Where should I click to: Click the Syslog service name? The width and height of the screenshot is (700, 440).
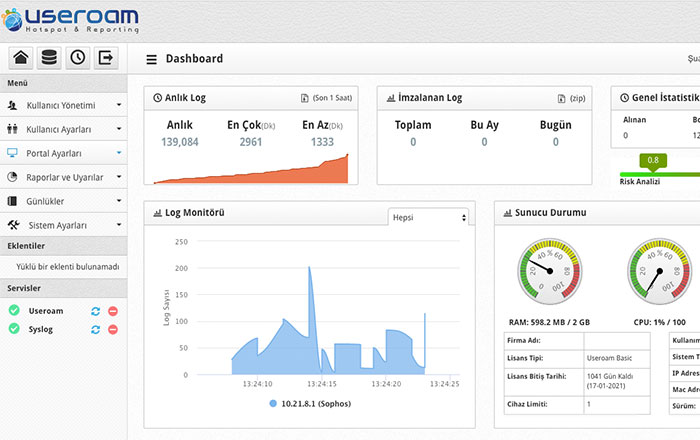tap(41, 329)
